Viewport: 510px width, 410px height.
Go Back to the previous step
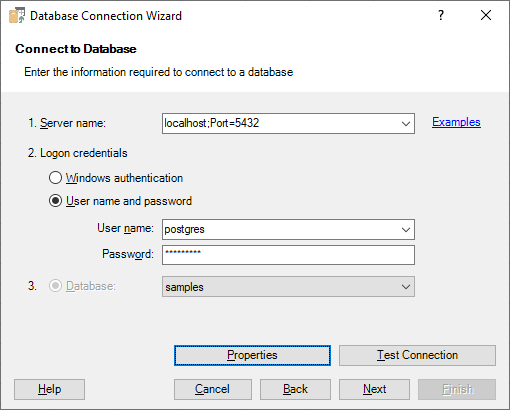coord(295,389)
